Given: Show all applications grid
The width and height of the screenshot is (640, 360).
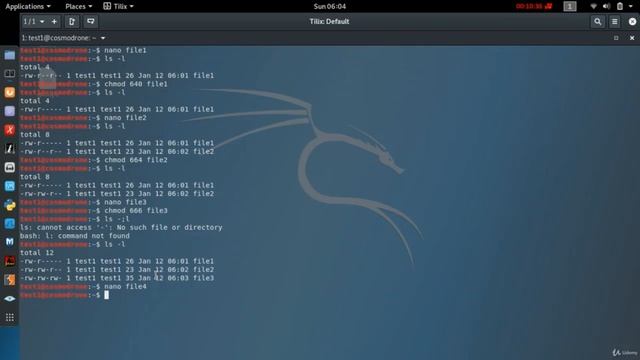Looking at the screenshot, I should (10, 317).
